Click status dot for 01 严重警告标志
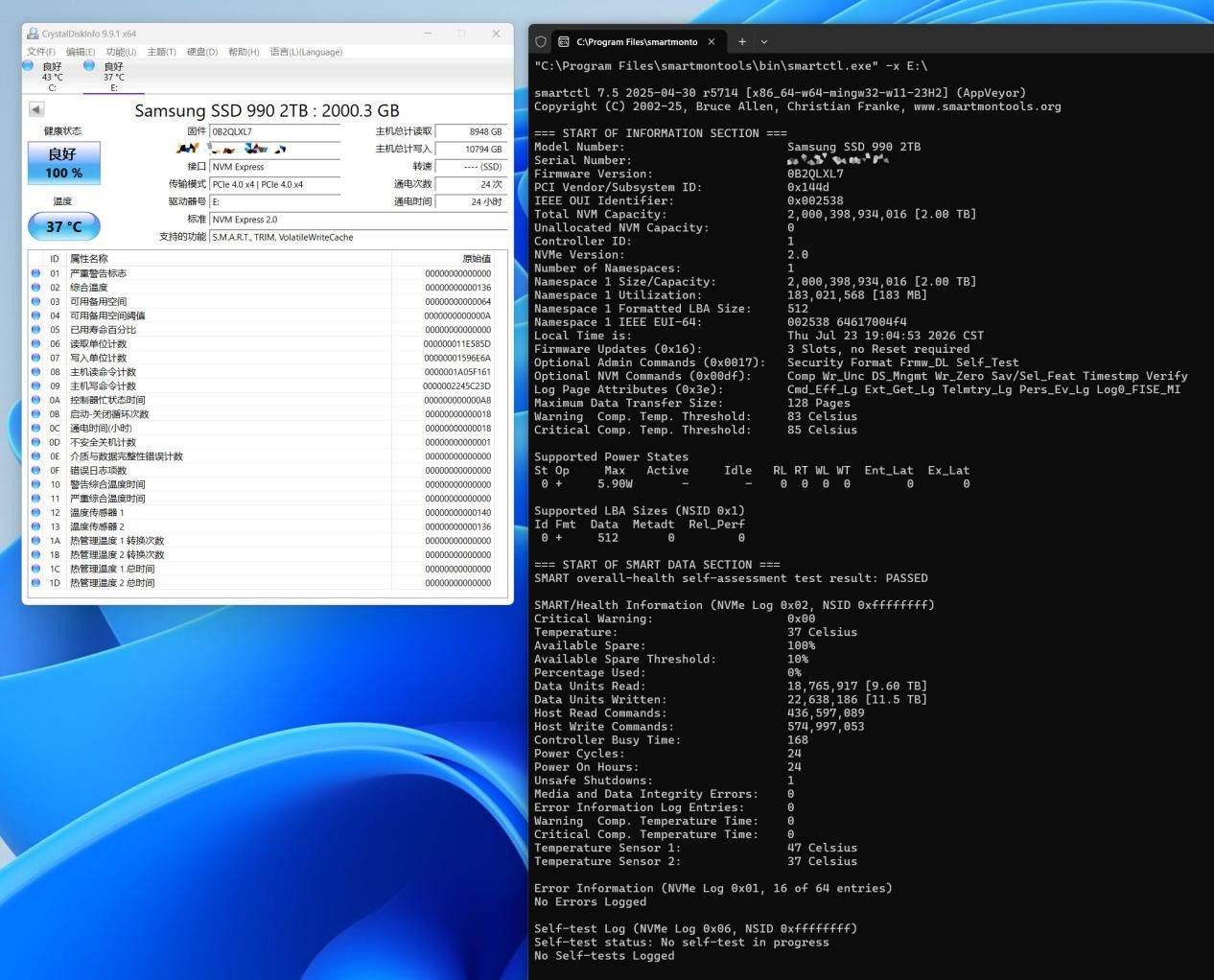 click(x=36, y=273)
